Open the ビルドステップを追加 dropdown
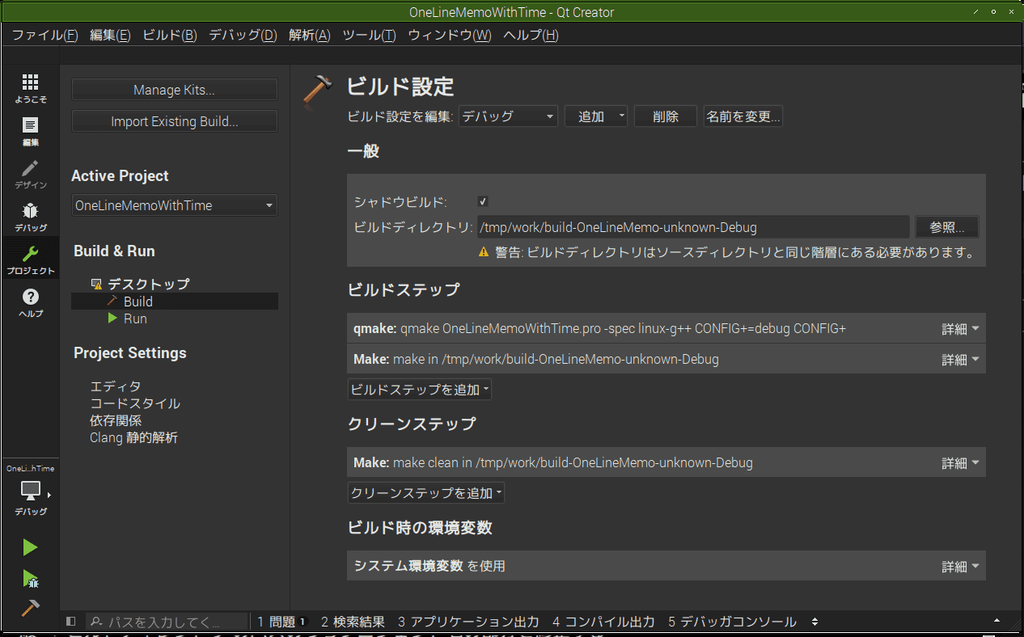This screenshot has width=1024, height=637. tap(419, 389)
